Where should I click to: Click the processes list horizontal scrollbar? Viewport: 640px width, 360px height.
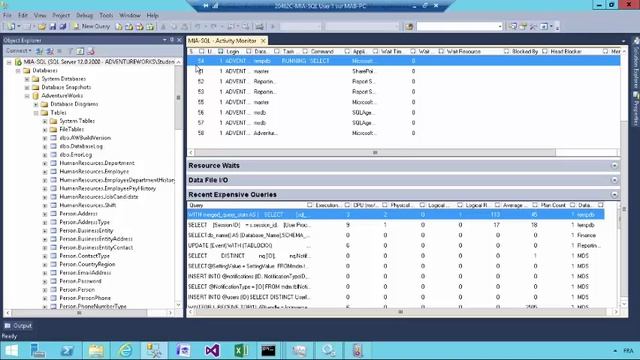click(375, 153)
